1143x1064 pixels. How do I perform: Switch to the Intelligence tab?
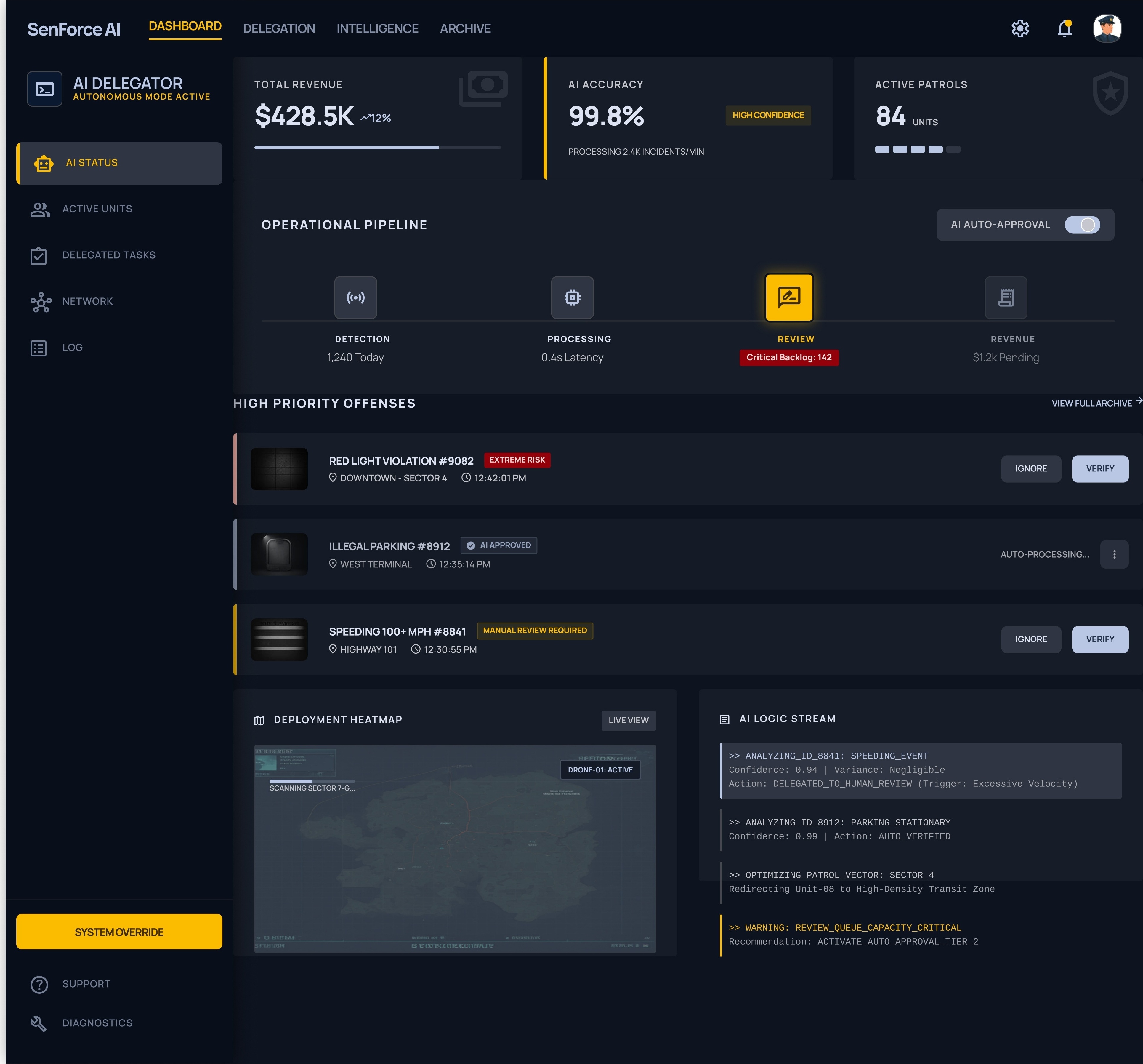pos(377,28)
